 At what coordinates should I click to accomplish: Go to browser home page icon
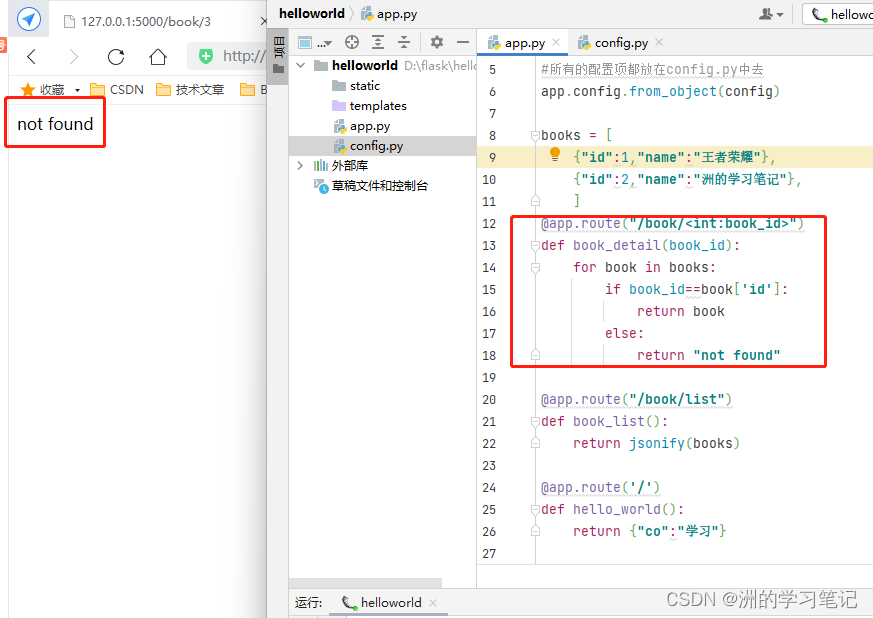pyautogui.click(x=158, y=56)
